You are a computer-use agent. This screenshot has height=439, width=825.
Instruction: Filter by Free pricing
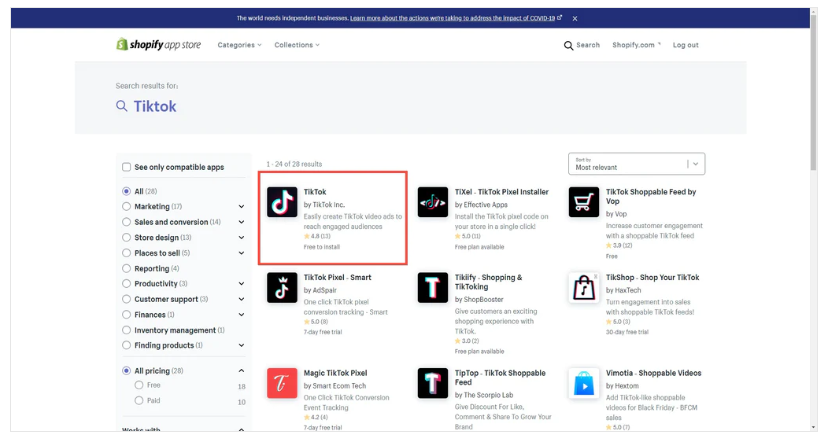[x=139, y=385]
